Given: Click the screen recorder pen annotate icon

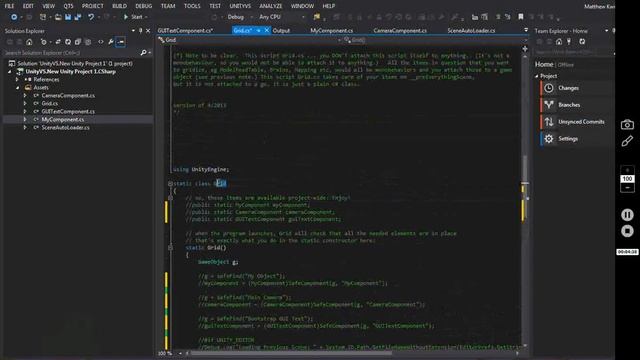Looking at the screenshot, I should (627, 141).
